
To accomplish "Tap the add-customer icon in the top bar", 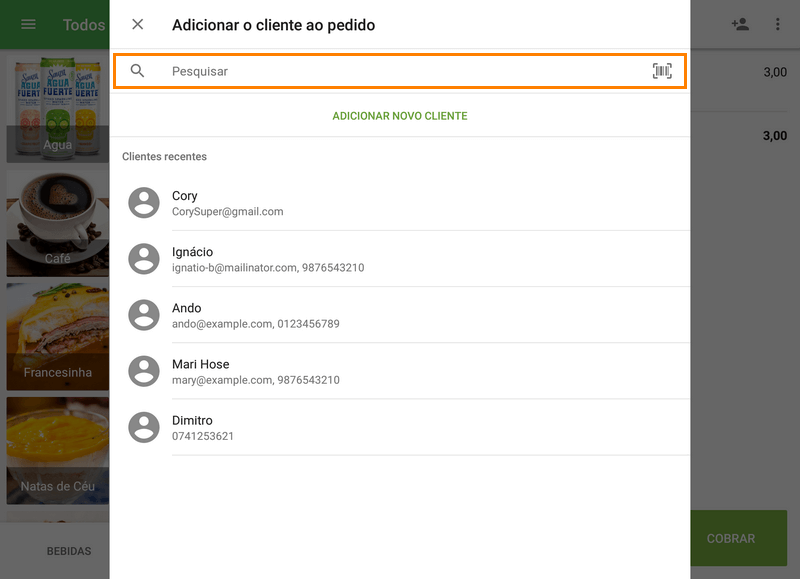I will tap(741, 24).
